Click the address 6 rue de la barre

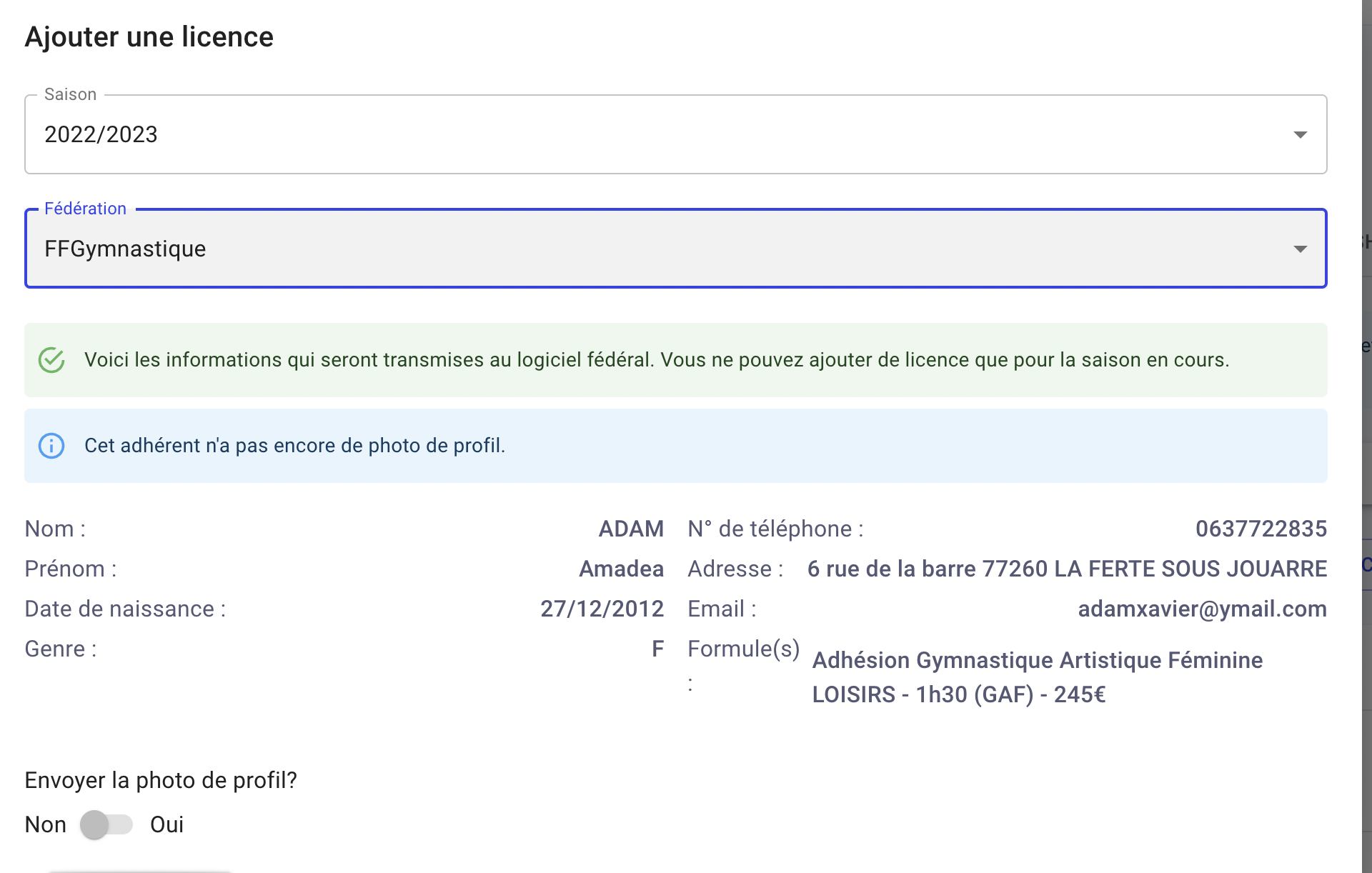coord(1067,569)
